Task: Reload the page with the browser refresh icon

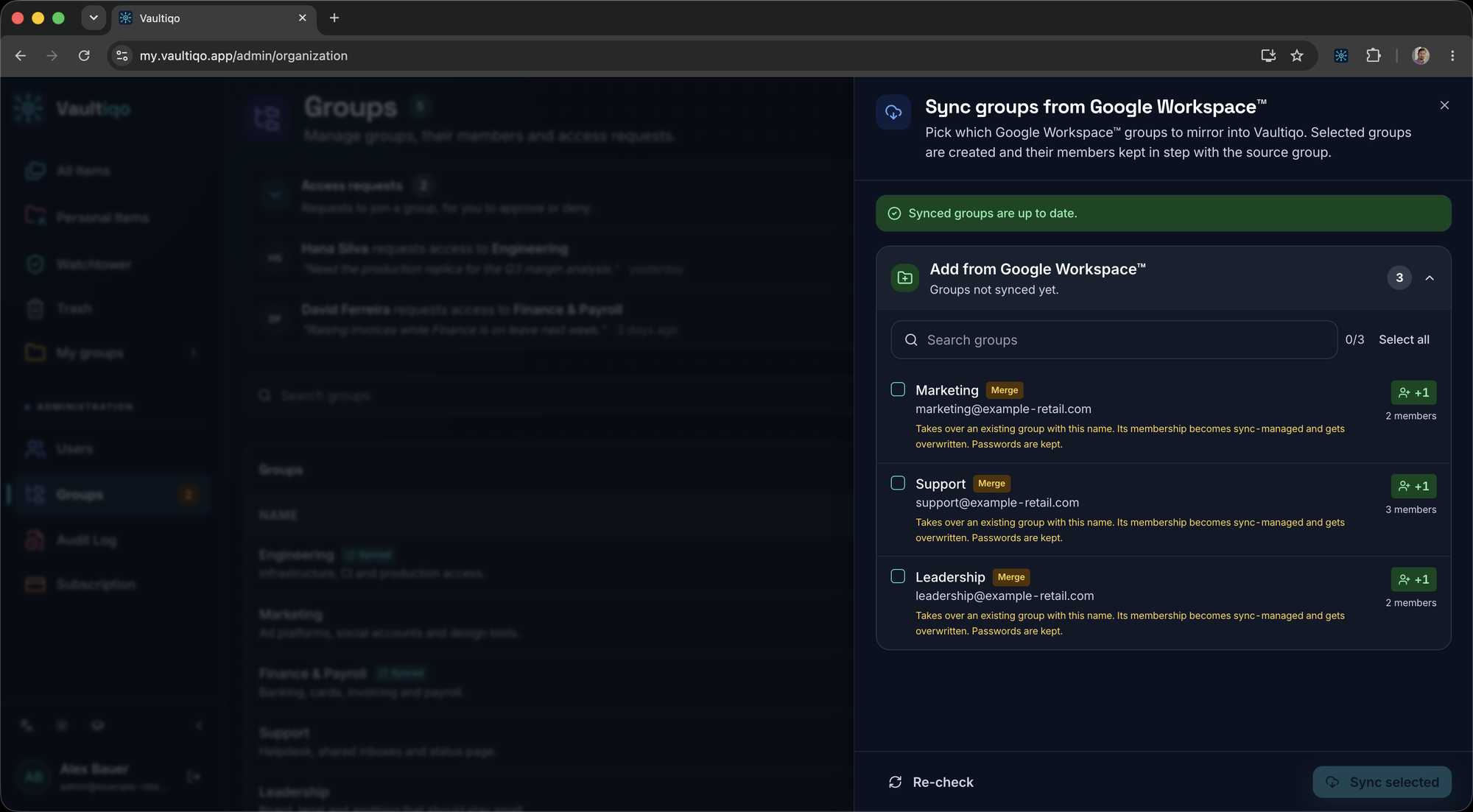Action: pos(84,56)
